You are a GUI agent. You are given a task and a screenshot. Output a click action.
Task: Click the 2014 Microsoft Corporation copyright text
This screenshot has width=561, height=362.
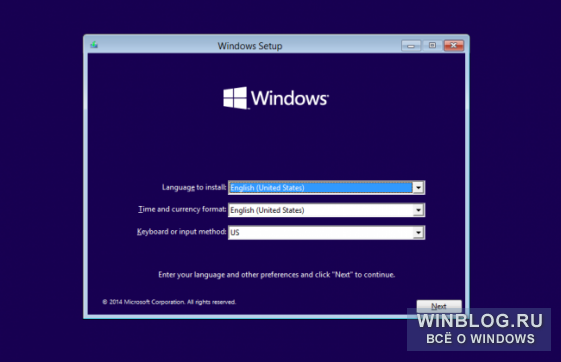click(169, 302)
